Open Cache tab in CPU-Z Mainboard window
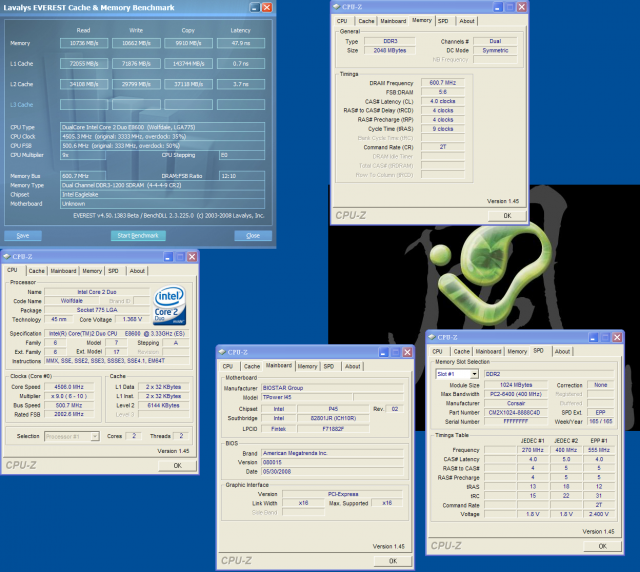Viewport: 640px width, 572px height. [x=252, y=366]
